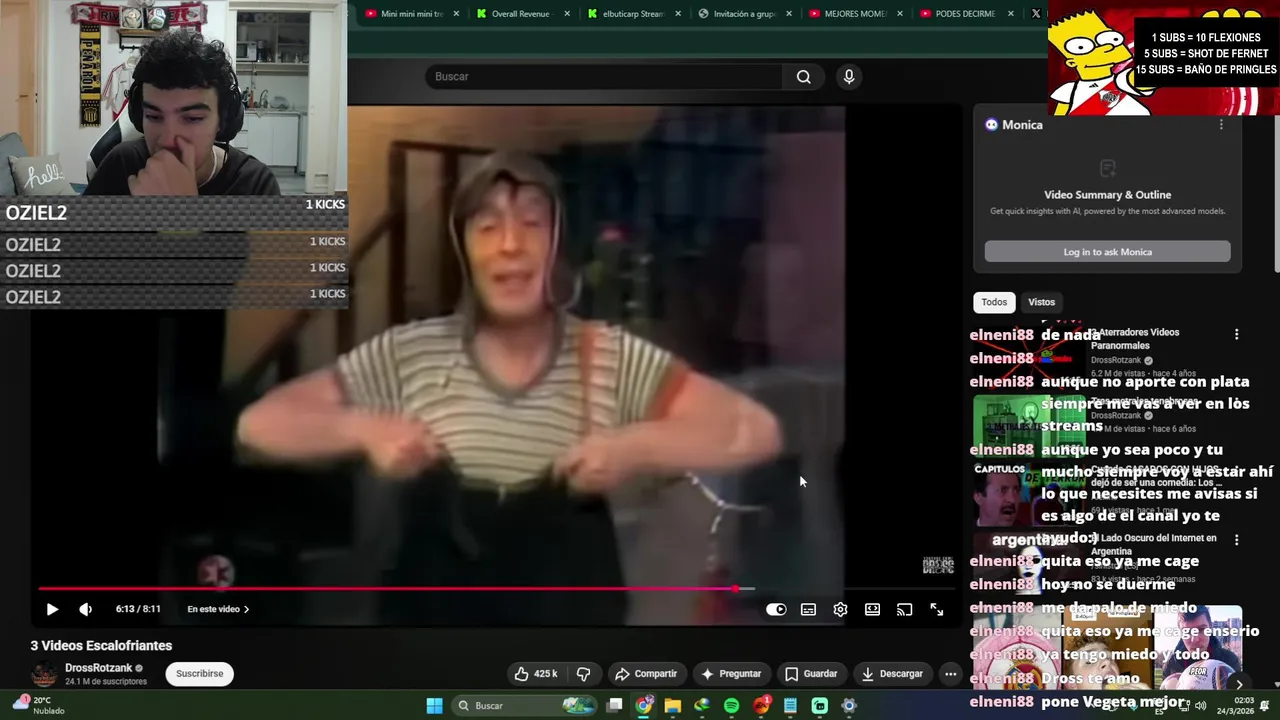
Task: Click the 'Aterradores Videos Paranormales' video title
Action: (x=1134, y=338)
